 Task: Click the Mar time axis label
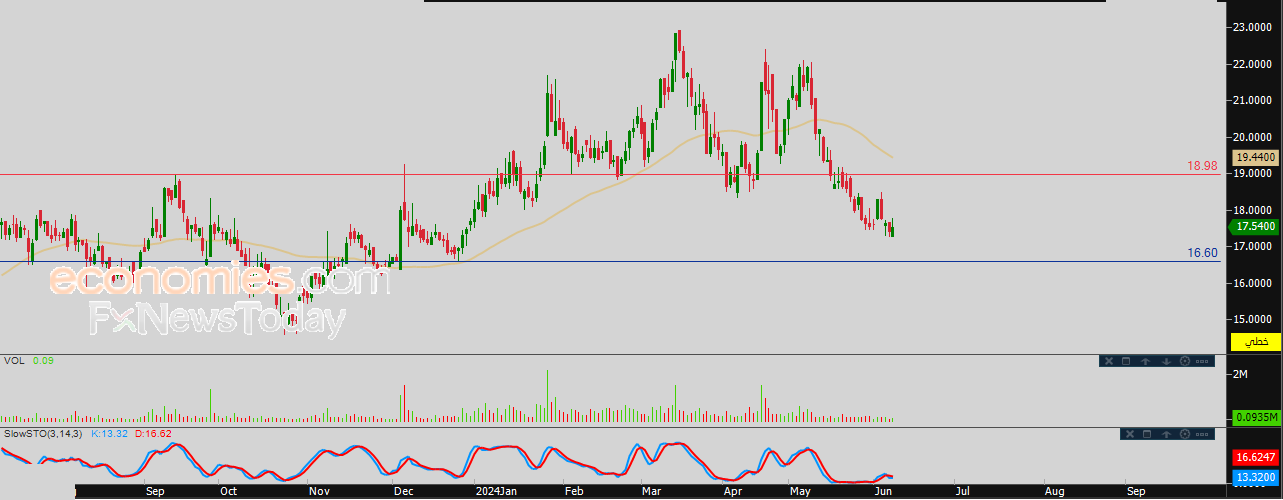[652, 492]
